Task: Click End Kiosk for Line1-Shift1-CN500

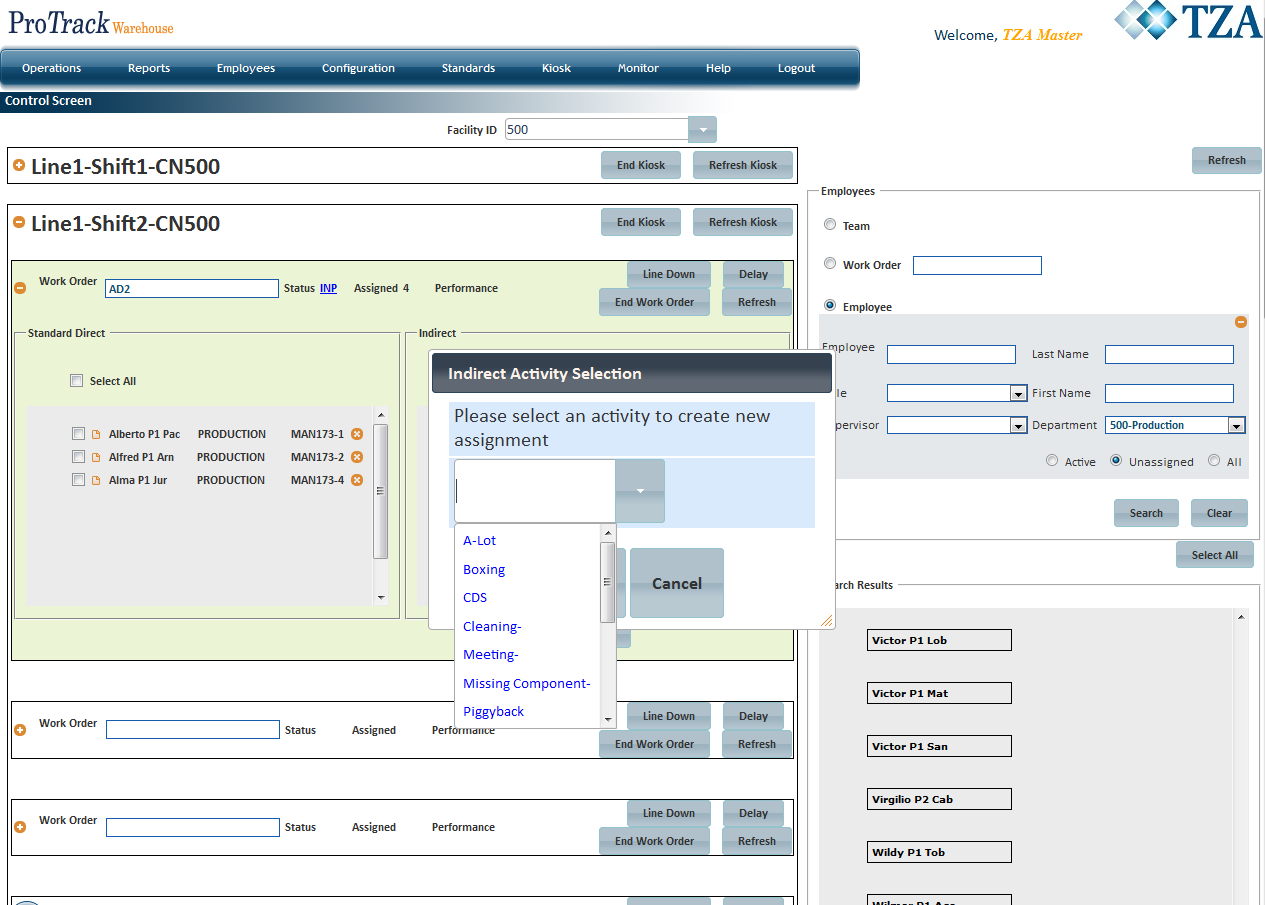Action: tap(641, 165)
